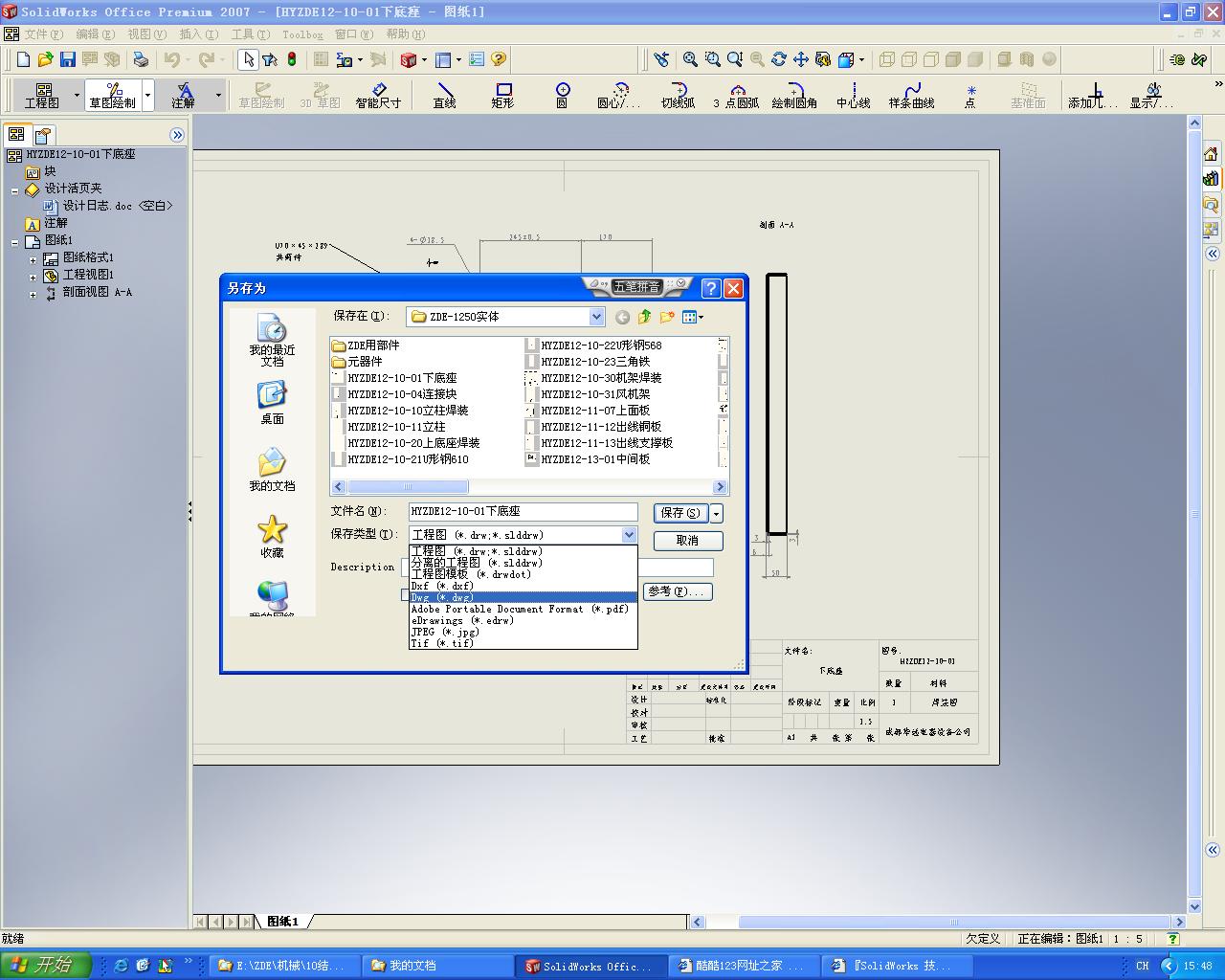1225x980 pixels.
Task: Click the 取消 Cancel button
Action: tap(687, 541)
